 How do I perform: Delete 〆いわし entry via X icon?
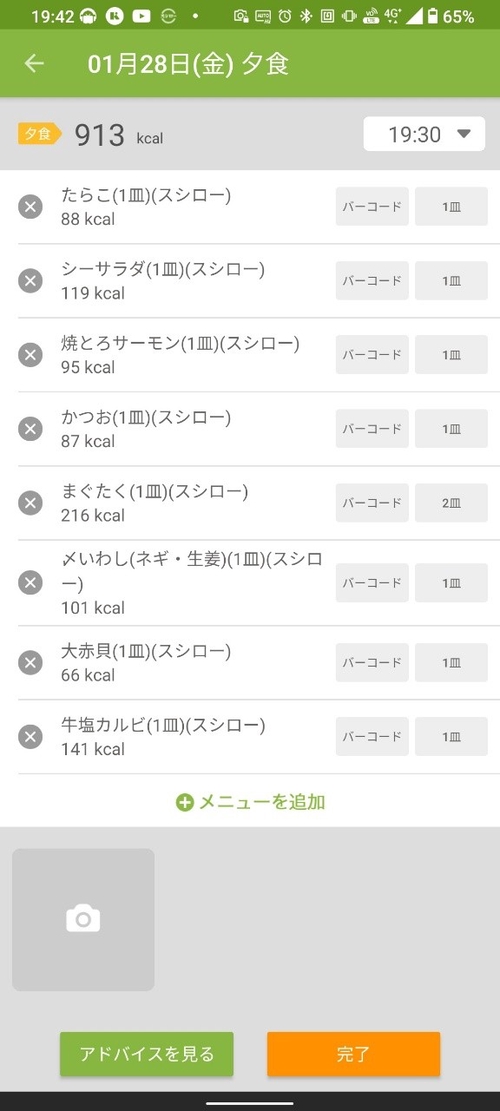(x=30, y=582)
